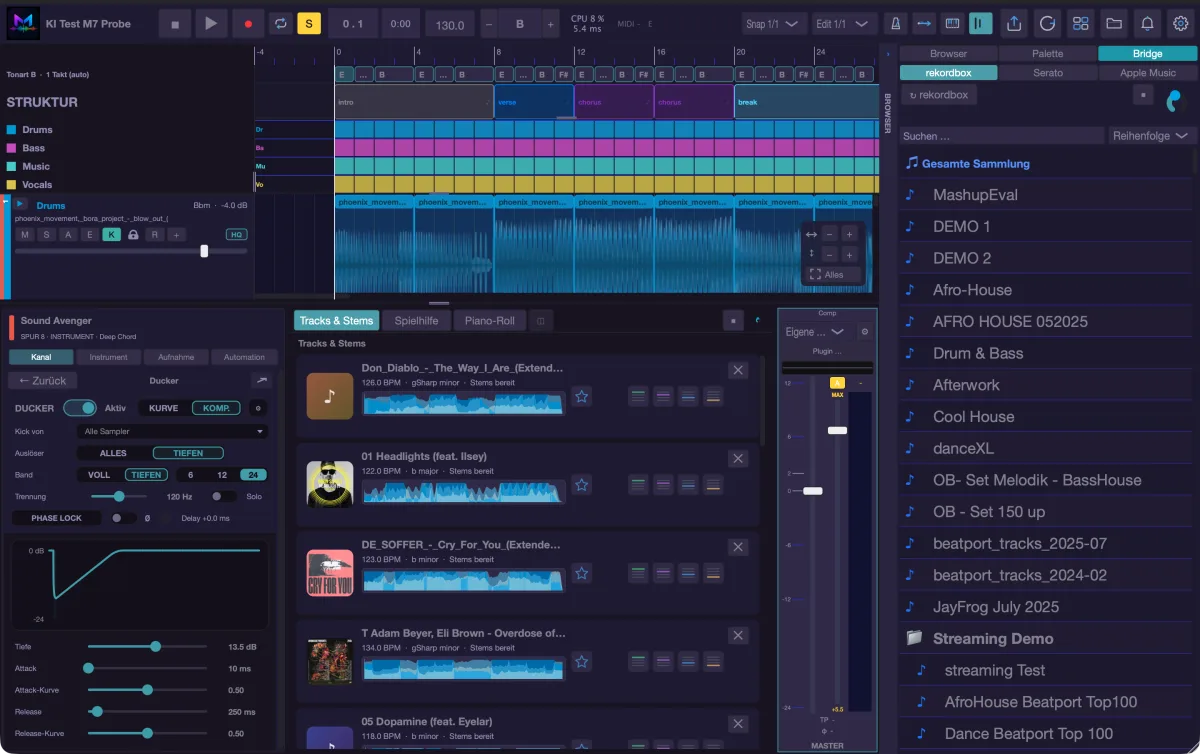This screenshot has height=754, width=1200.
Task: Toggle the K button on Drums track
Action: click(111, 234)
